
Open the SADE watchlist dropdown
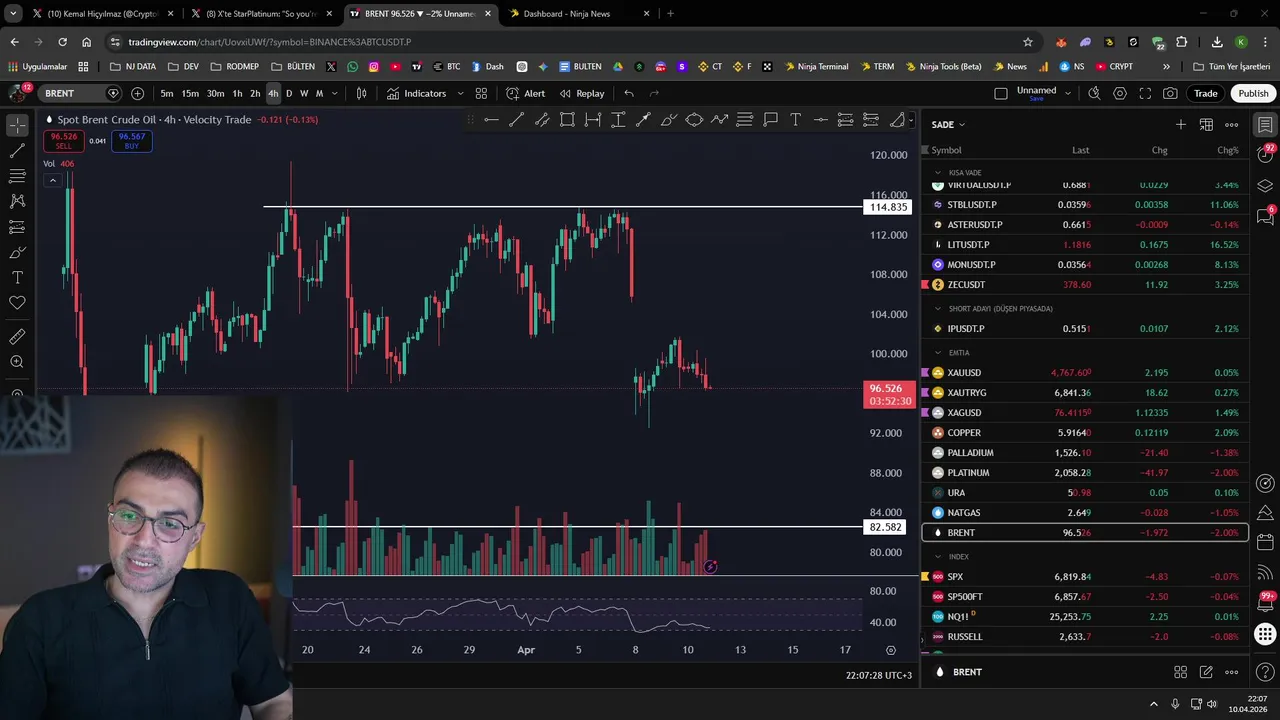[948, 125]
